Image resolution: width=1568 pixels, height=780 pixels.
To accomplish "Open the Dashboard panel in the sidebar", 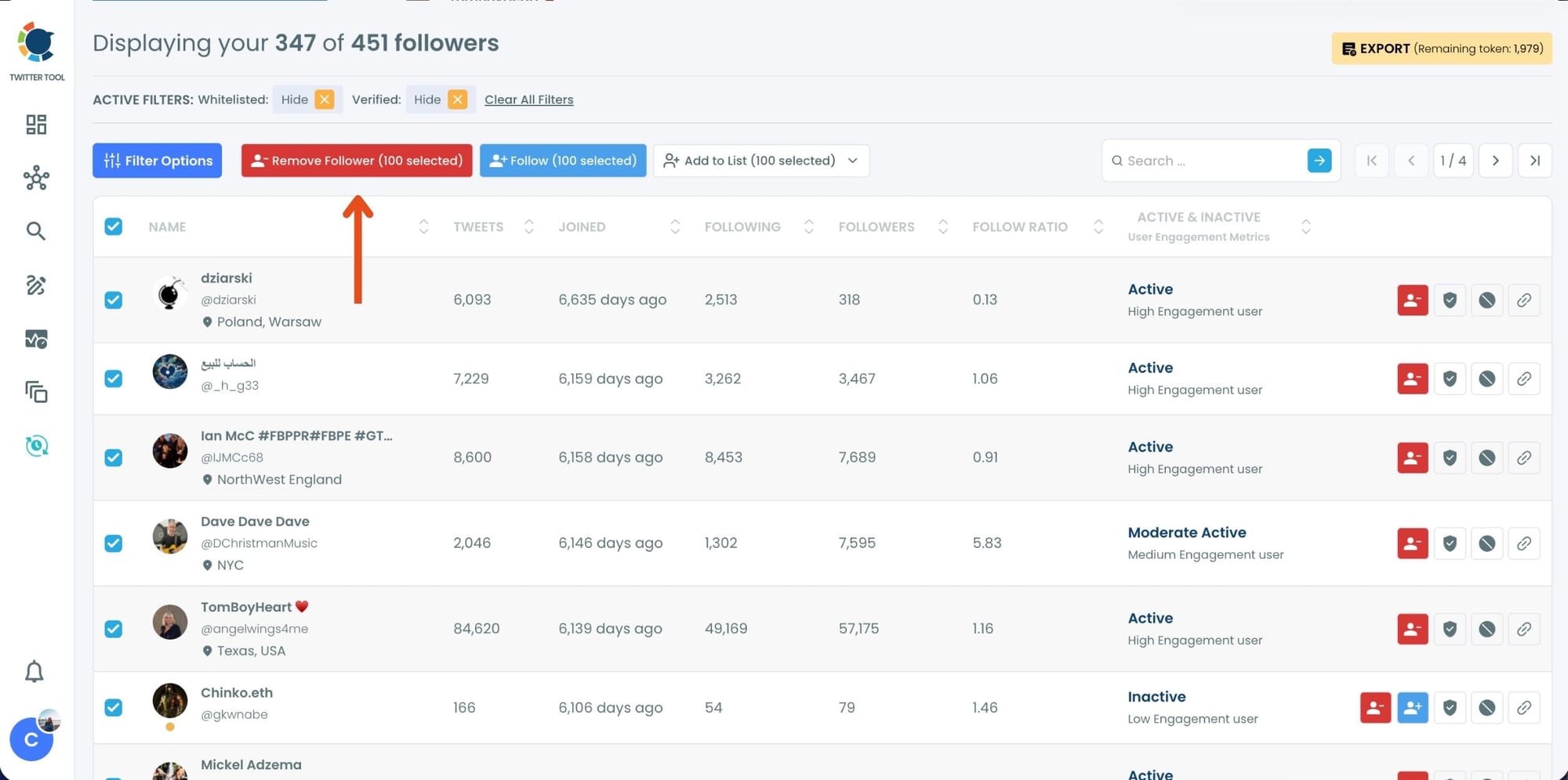I will click(36, 124).
